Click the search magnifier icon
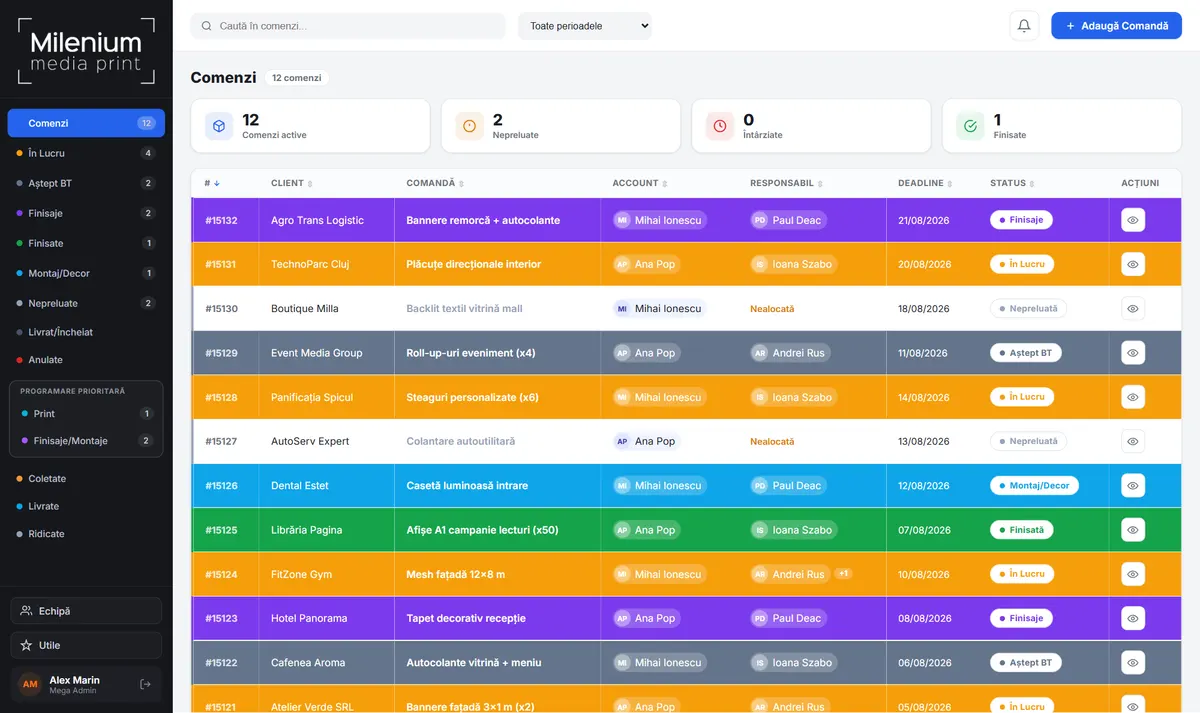 pyautogui.click(x=207, y=26)
